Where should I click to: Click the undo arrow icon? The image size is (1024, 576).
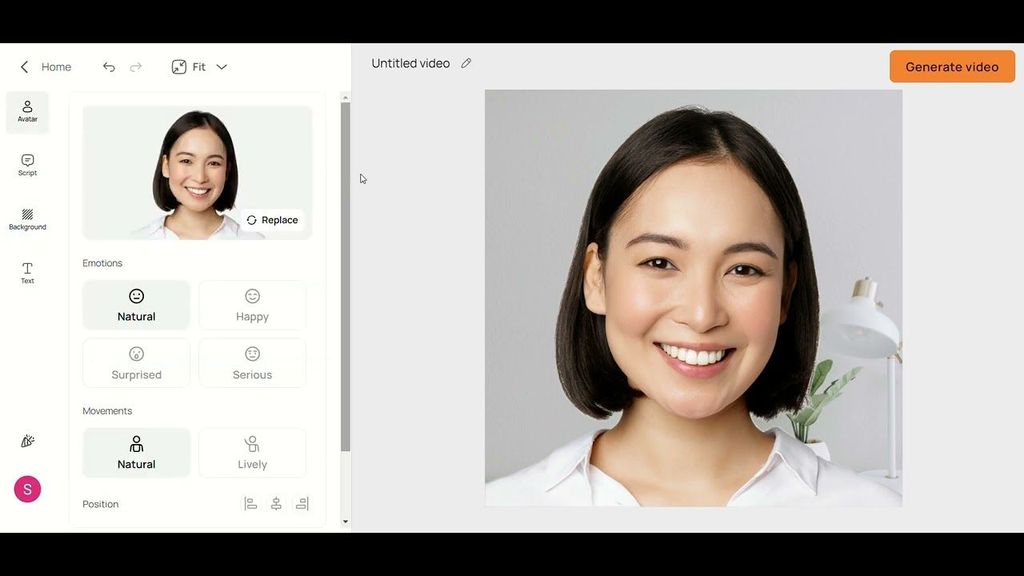click(109, 67)
